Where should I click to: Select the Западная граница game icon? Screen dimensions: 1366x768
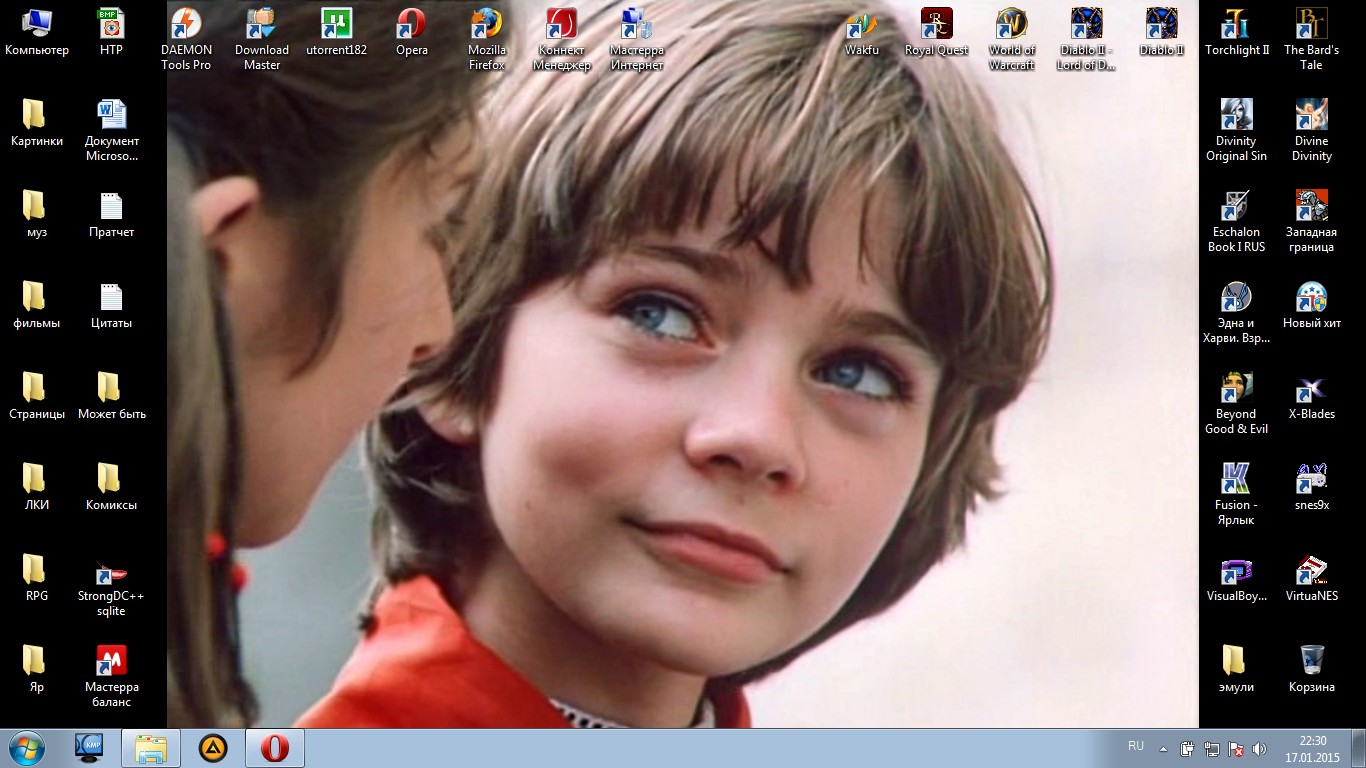pos(1311,221)
